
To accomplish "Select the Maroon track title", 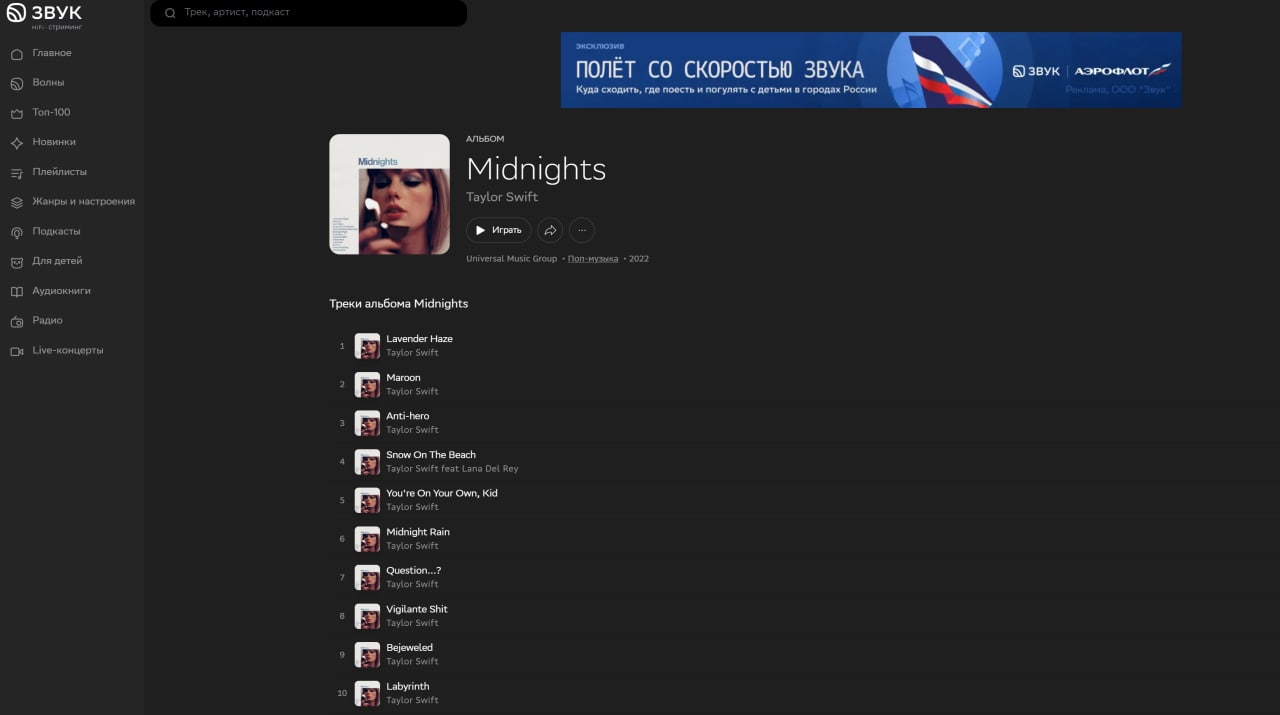I will [403, 378].
